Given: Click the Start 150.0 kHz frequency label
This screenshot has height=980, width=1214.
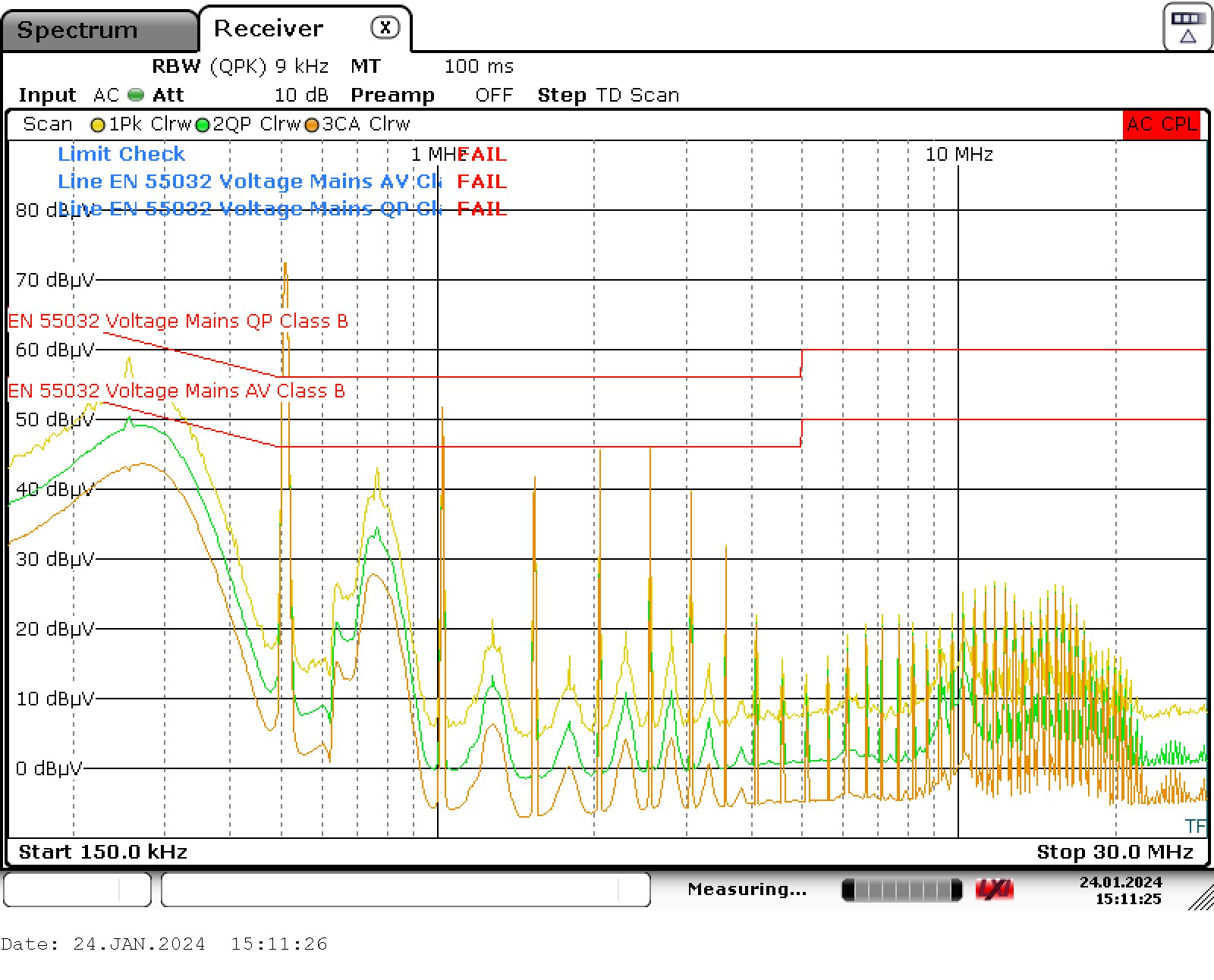Looking at the screenshot, I should point(102,852).
